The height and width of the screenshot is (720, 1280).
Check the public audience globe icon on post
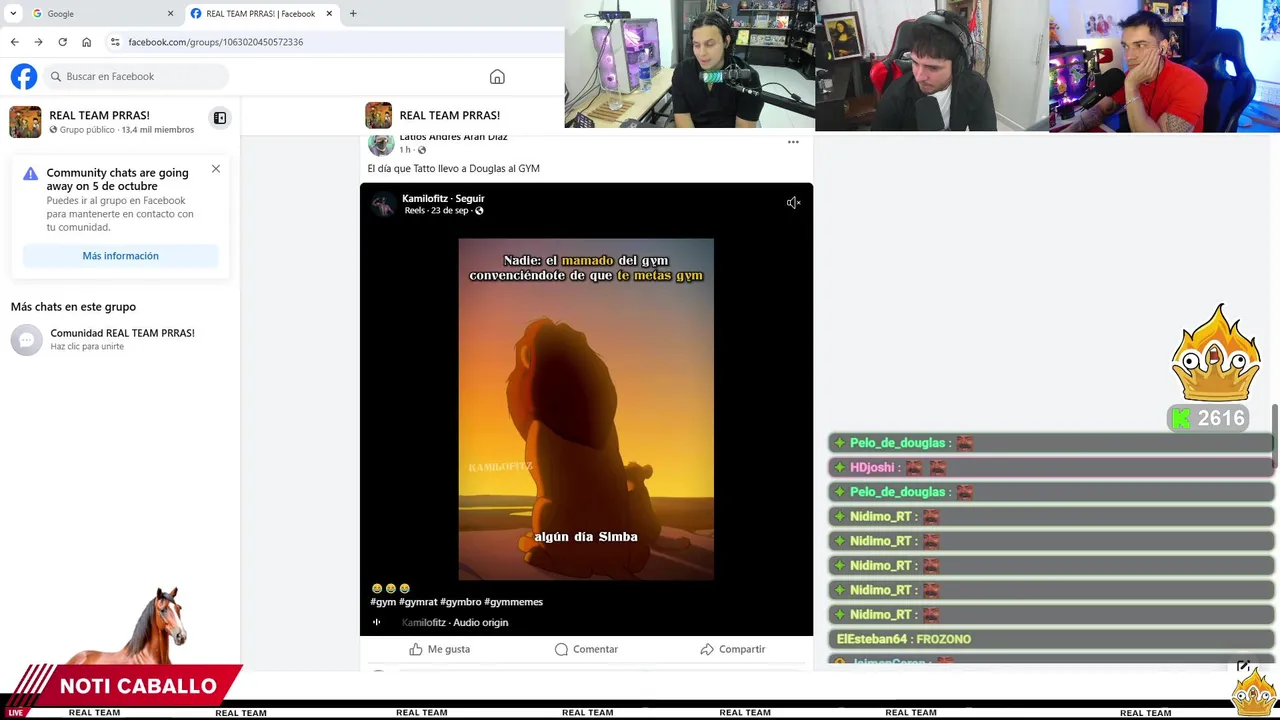[421, 150]
